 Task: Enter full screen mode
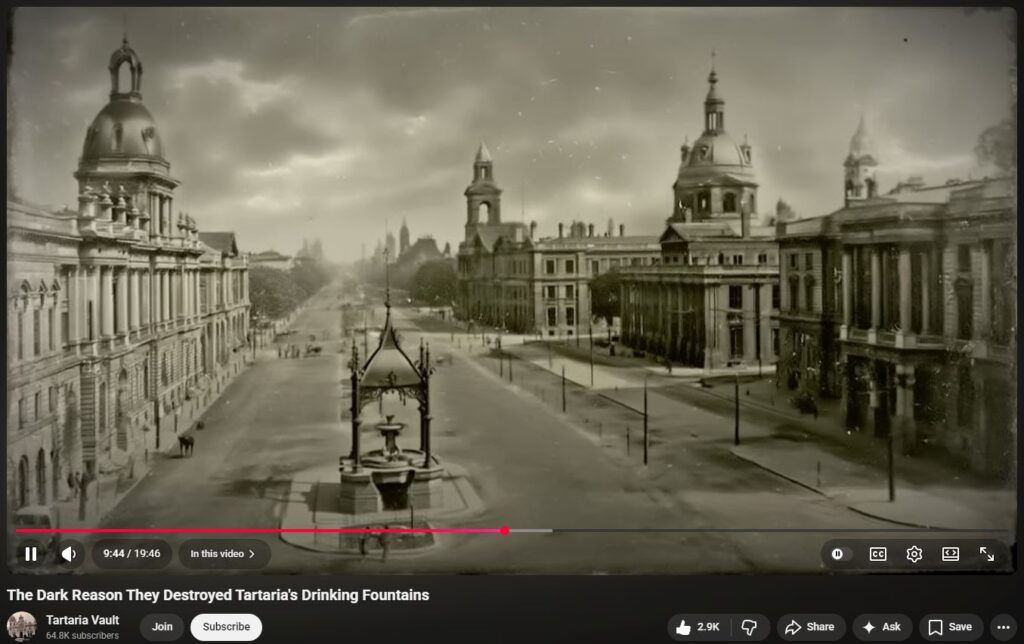[x=987, y=554]
